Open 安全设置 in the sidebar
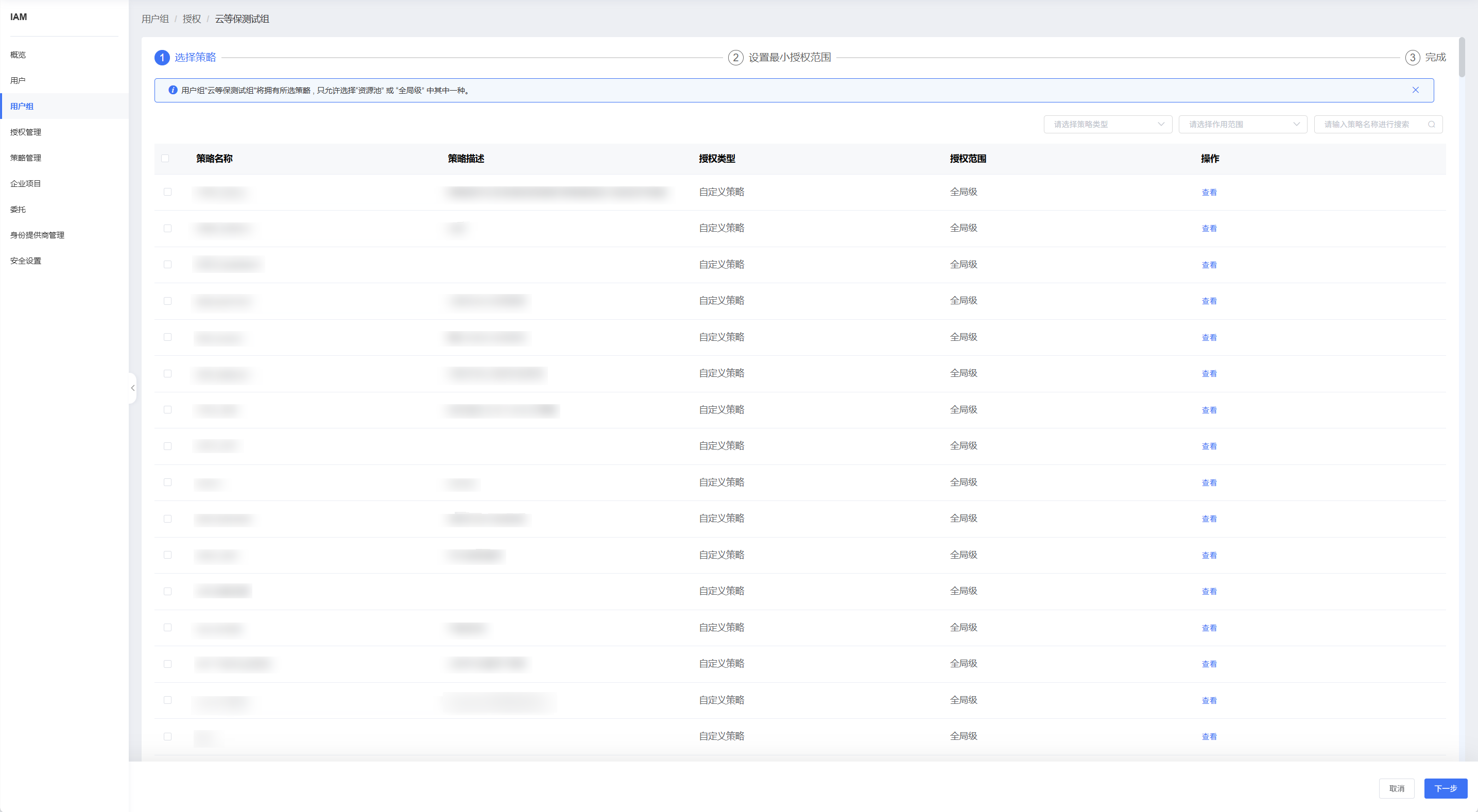This screenshot has height=812, width=1478. point(64,261)
